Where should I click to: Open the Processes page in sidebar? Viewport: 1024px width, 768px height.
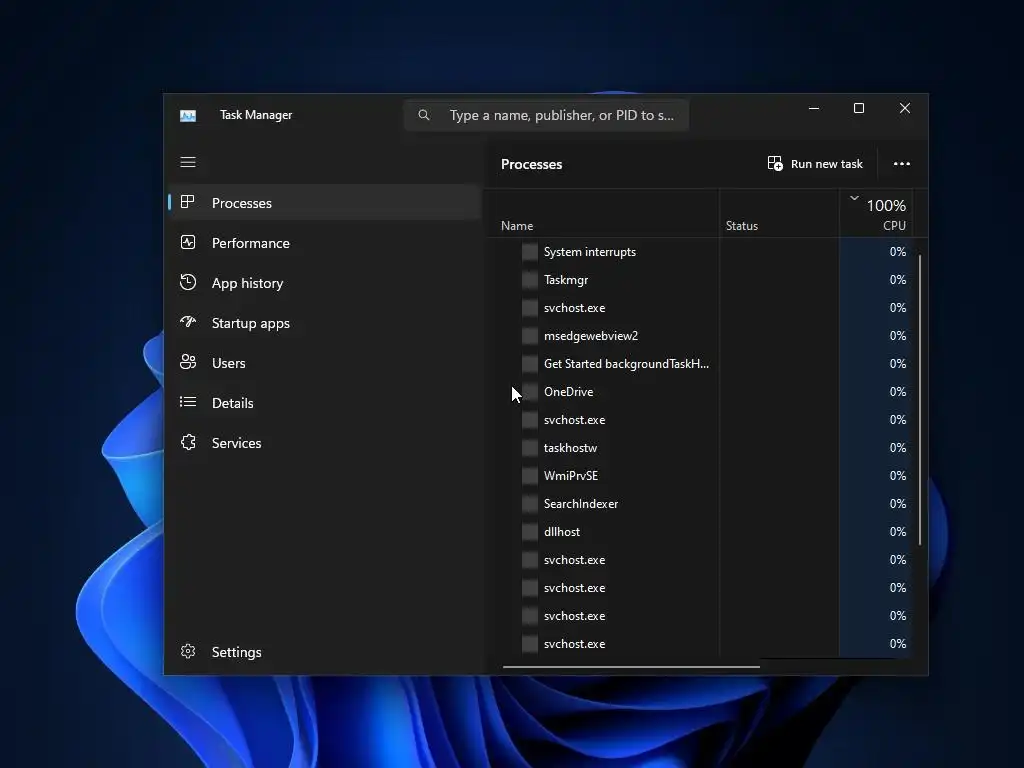[325, 202]
